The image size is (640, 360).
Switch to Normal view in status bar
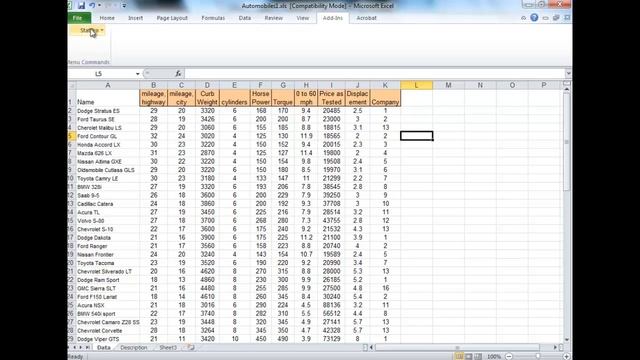460,356
